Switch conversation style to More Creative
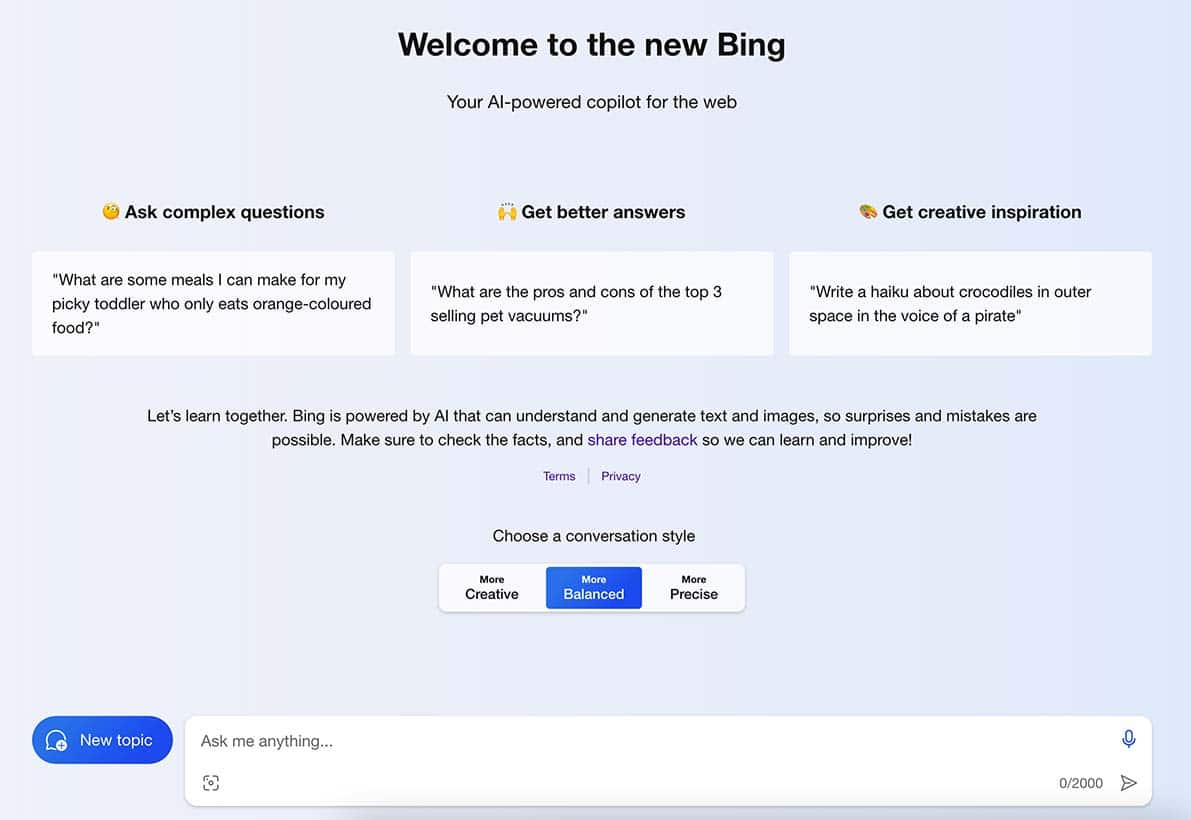The width and height of the screenshot is (1191, 820). (492, 588)
